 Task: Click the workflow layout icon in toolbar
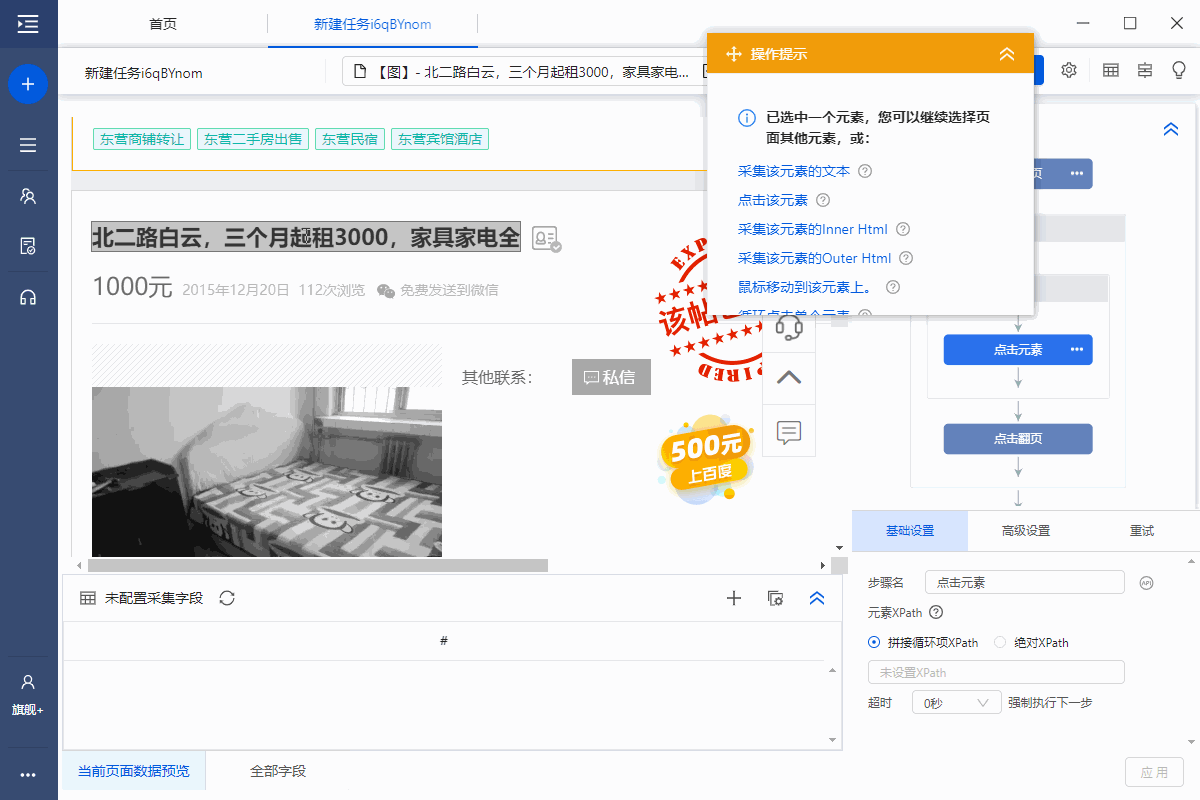(x=1145, y=70)
